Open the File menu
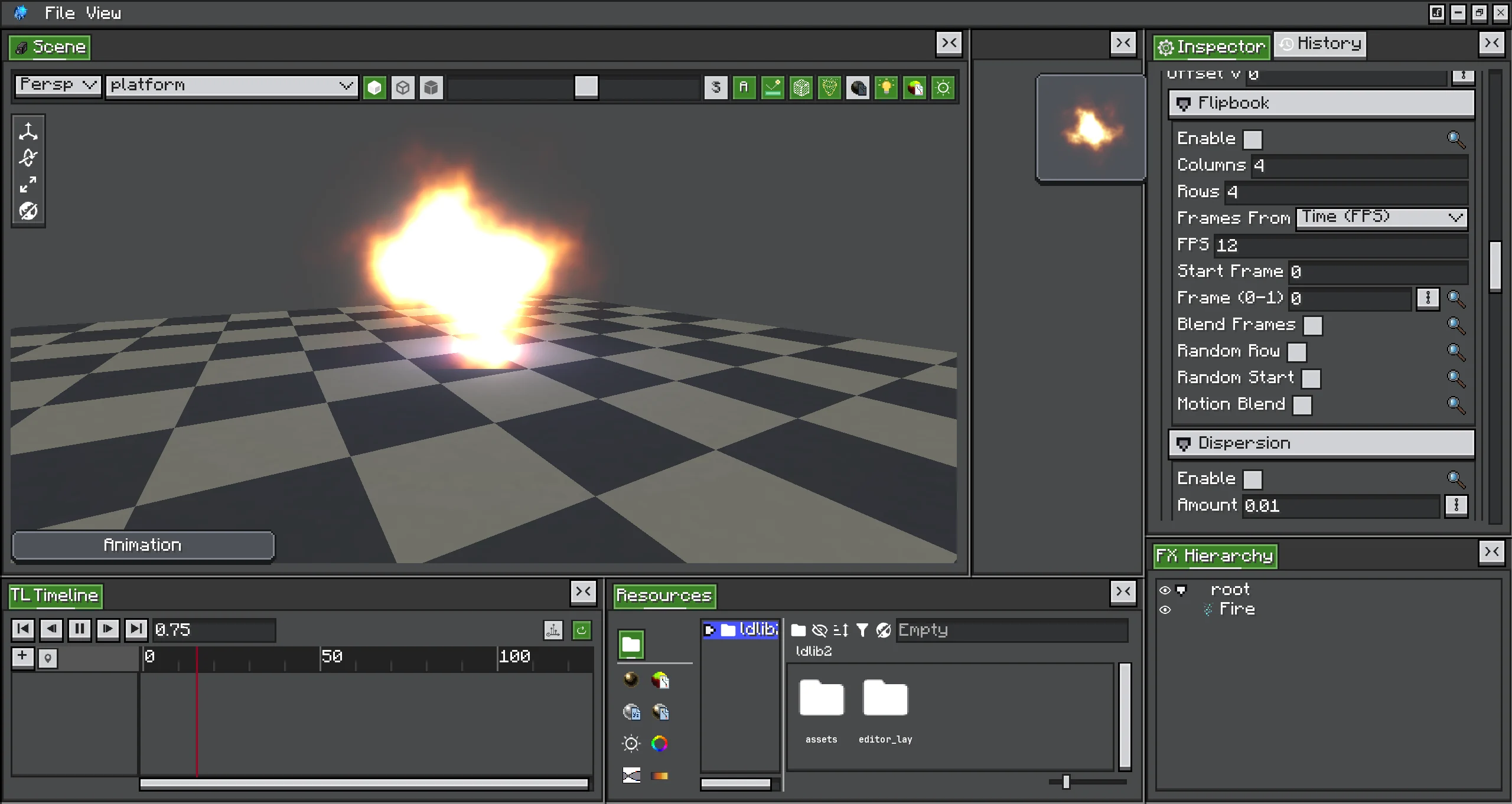Image resolution: width=1512 pixels, height=804 pixels. click(x=60, y=13)
